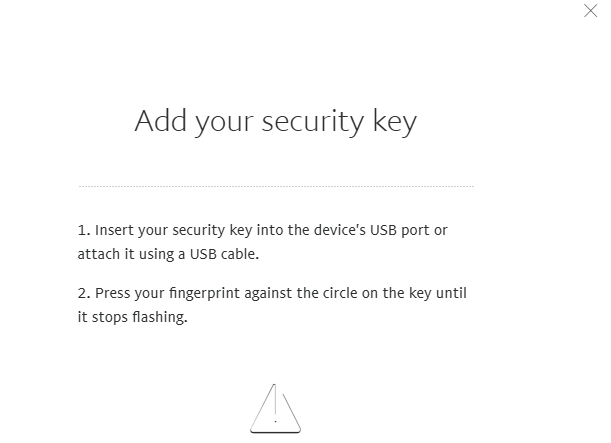Click the dotted divider line below the heading
This screenshot has height=443, width=611.
(275, 186)
